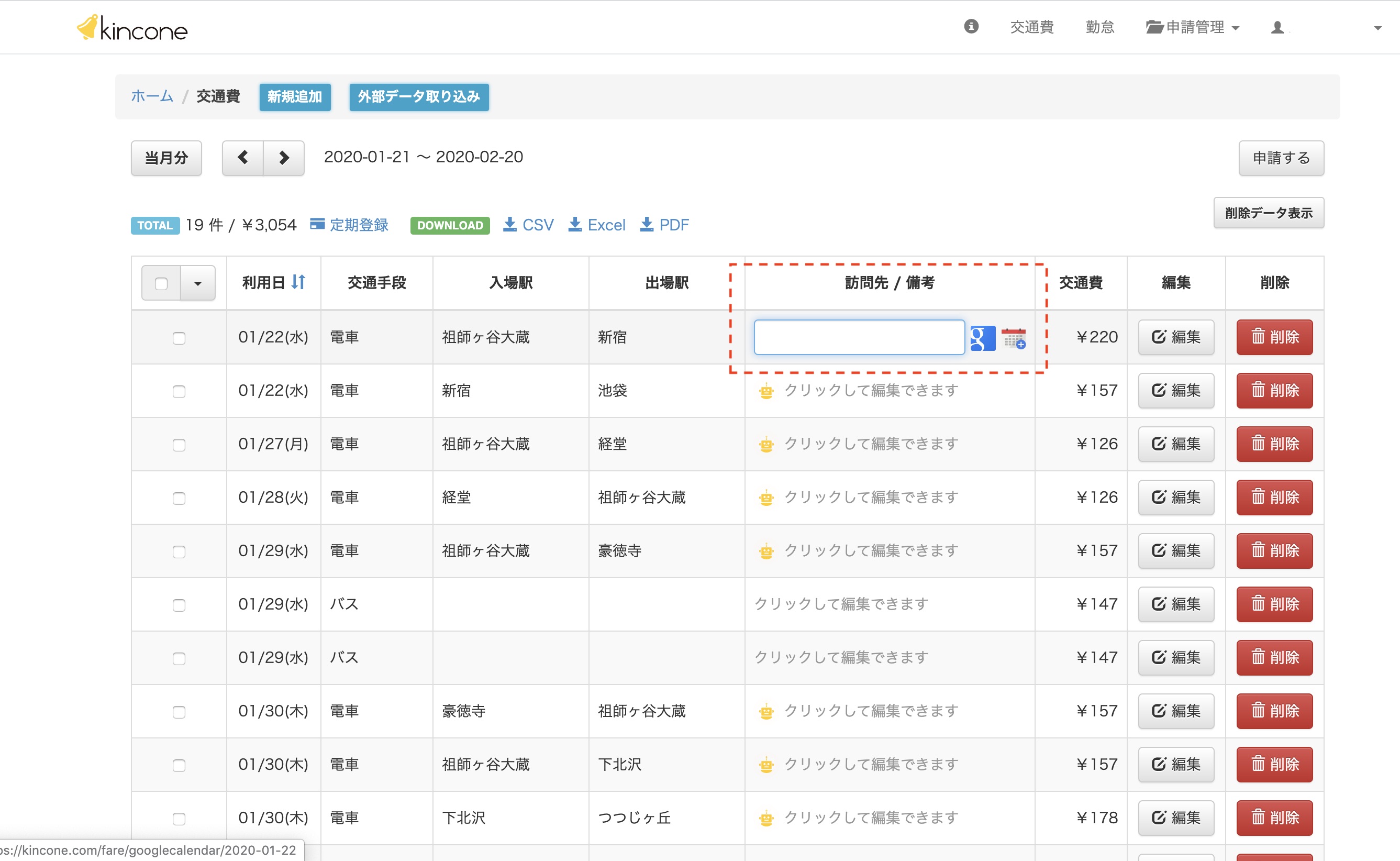This screenshot has width=1400, height=861.
Task: Toggle the select-all checkbox in table header
Action: [161, 283]
